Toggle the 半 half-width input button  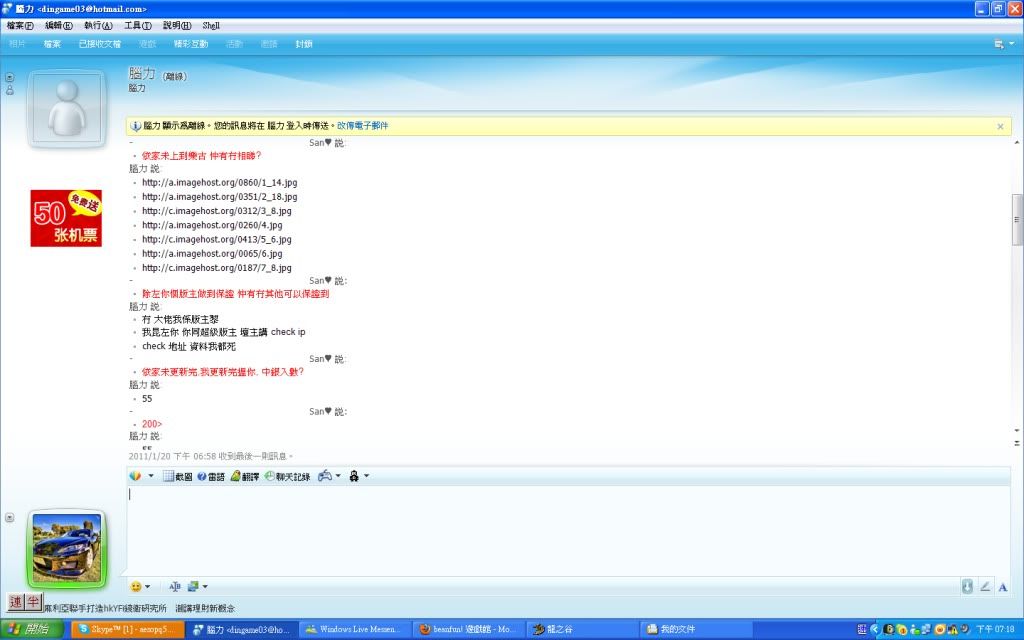point(33,602)
